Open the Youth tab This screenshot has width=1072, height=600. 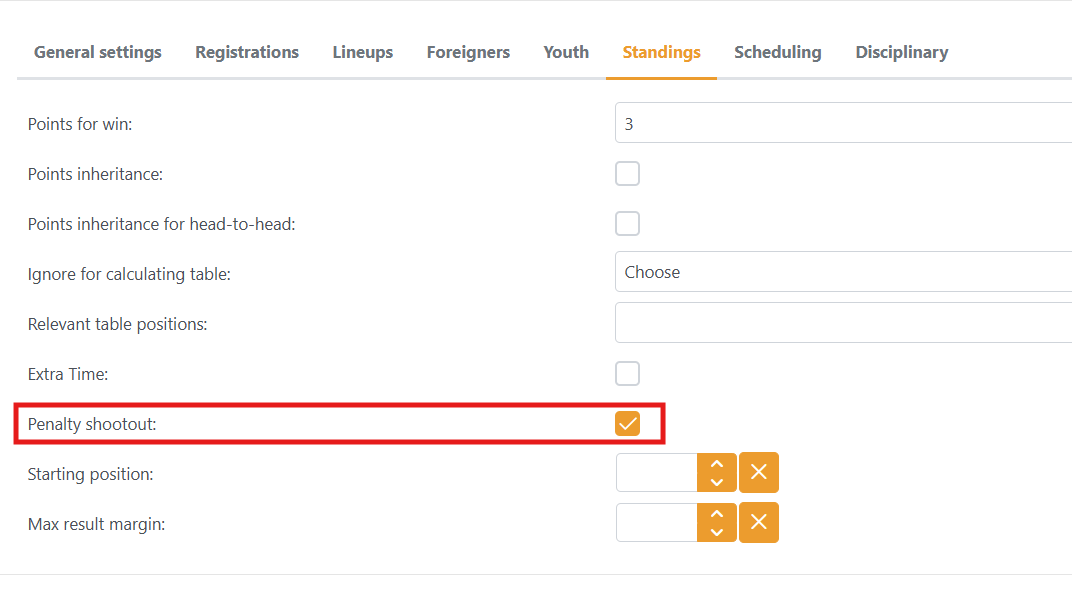pyautogui.click(x=566, y=52)
